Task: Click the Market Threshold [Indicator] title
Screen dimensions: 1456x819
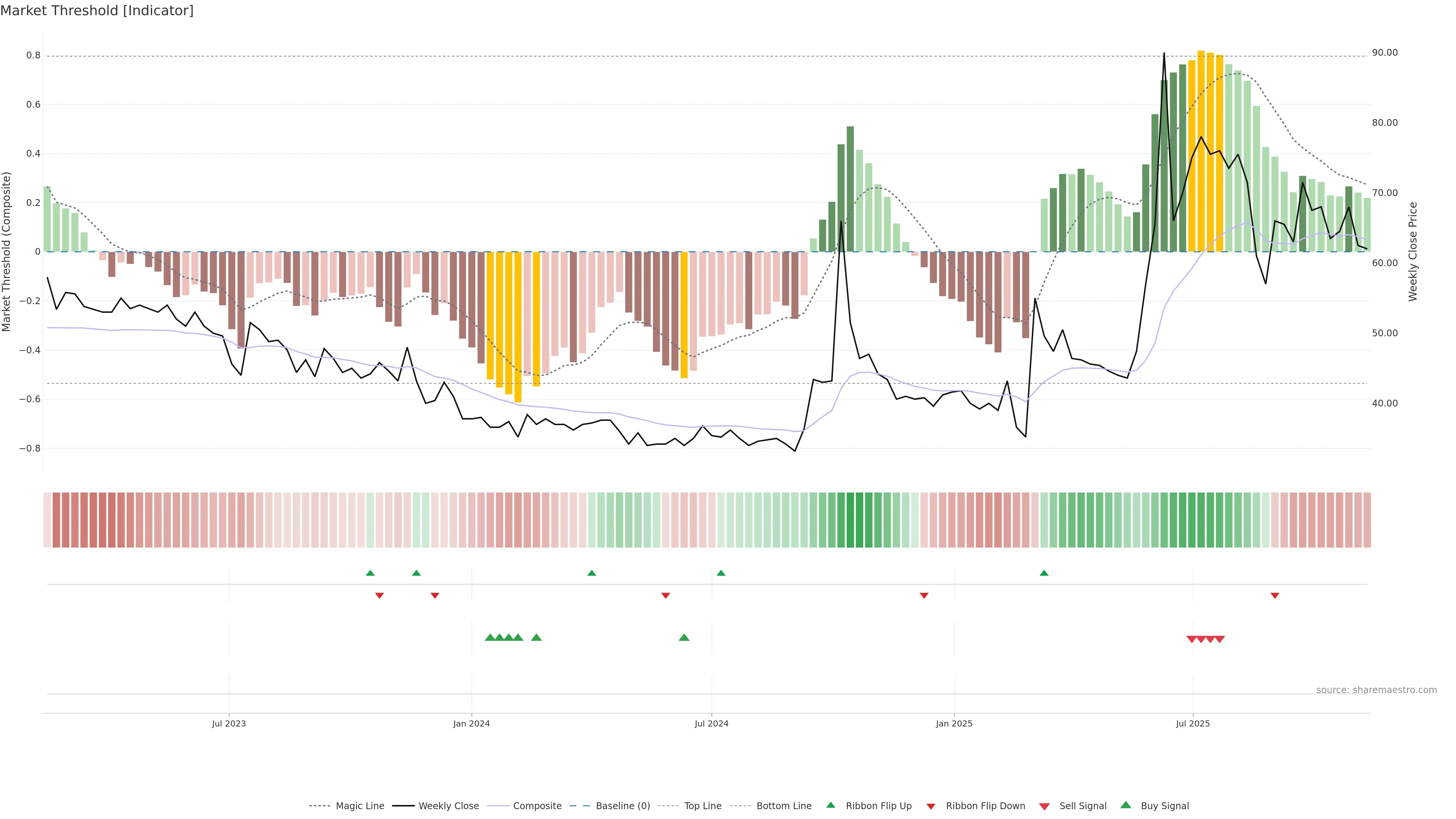Action: click(97, 11)
